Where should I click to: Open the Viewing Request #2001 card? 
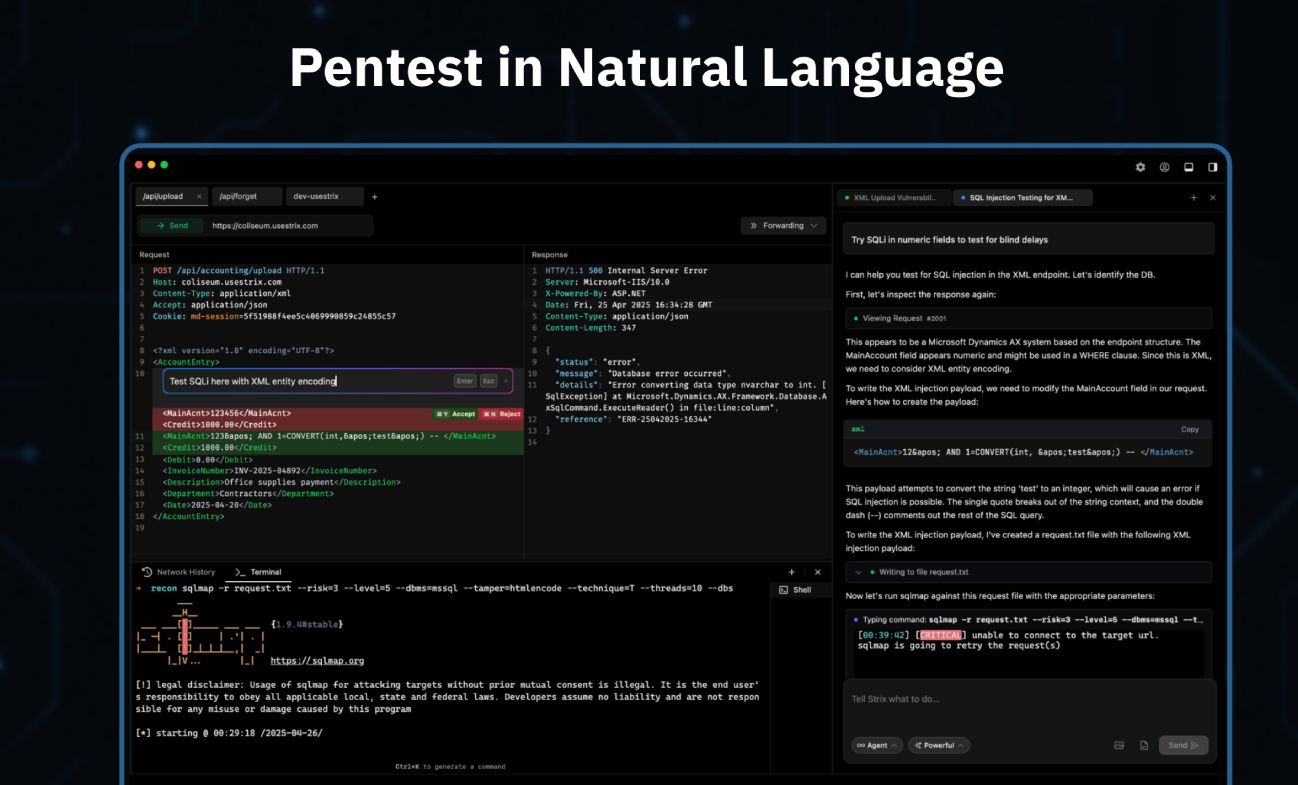coord(1029,318)
